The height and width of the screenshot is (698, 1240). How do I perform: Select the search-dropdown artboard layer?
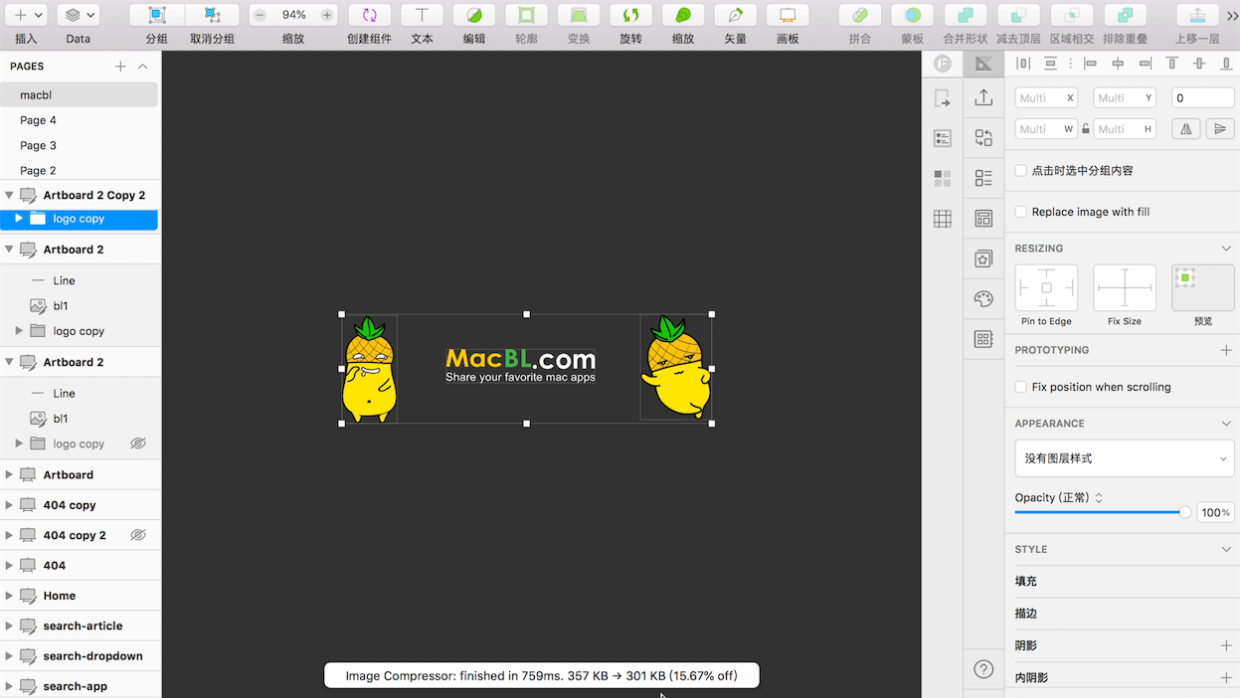80,656
